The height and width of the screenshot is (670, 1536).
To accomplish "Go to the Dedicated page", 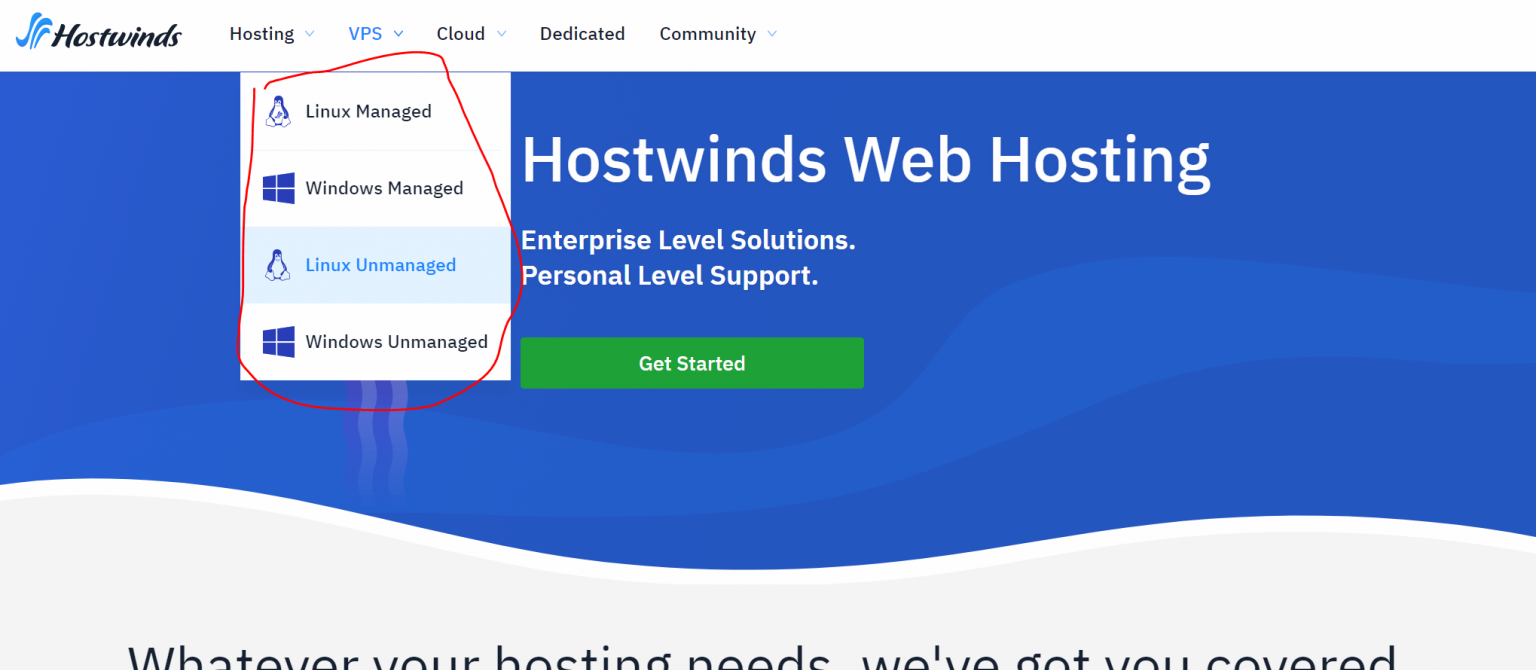I will click(x=582, y=34).
